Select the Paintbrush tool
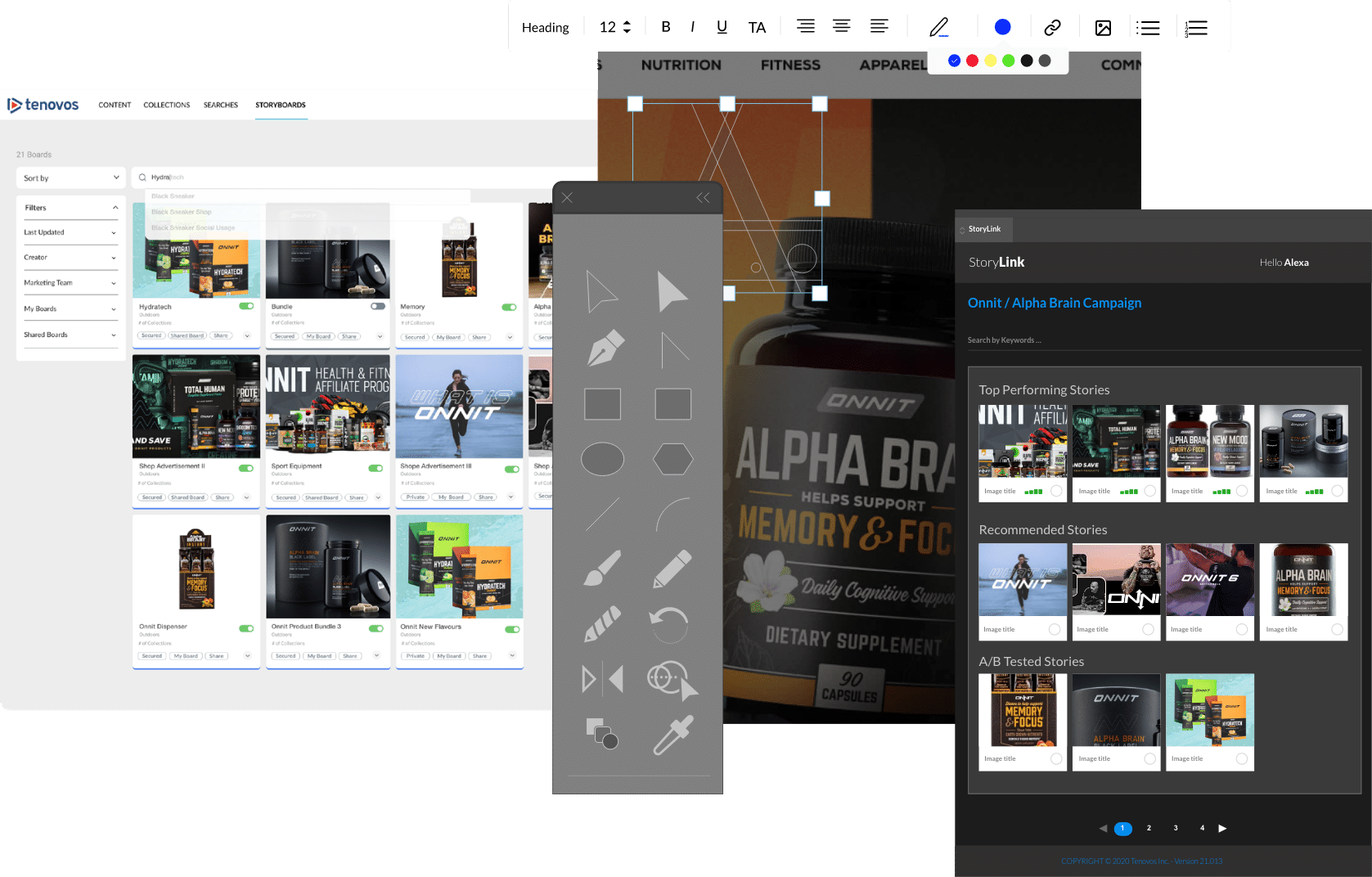 [602, 568]
